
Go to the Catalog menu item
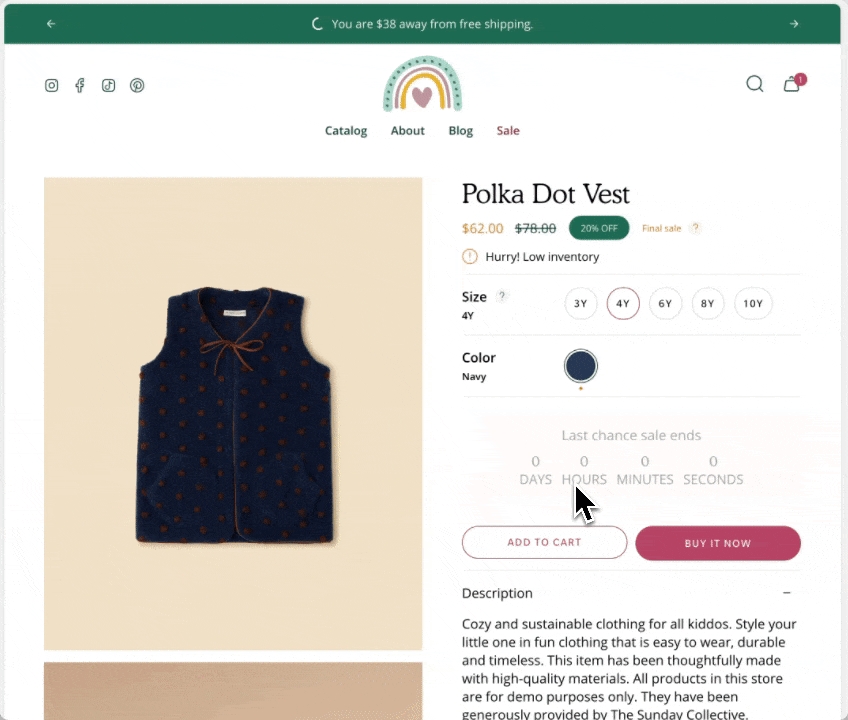pyautogui.click(x=346, y=131)
